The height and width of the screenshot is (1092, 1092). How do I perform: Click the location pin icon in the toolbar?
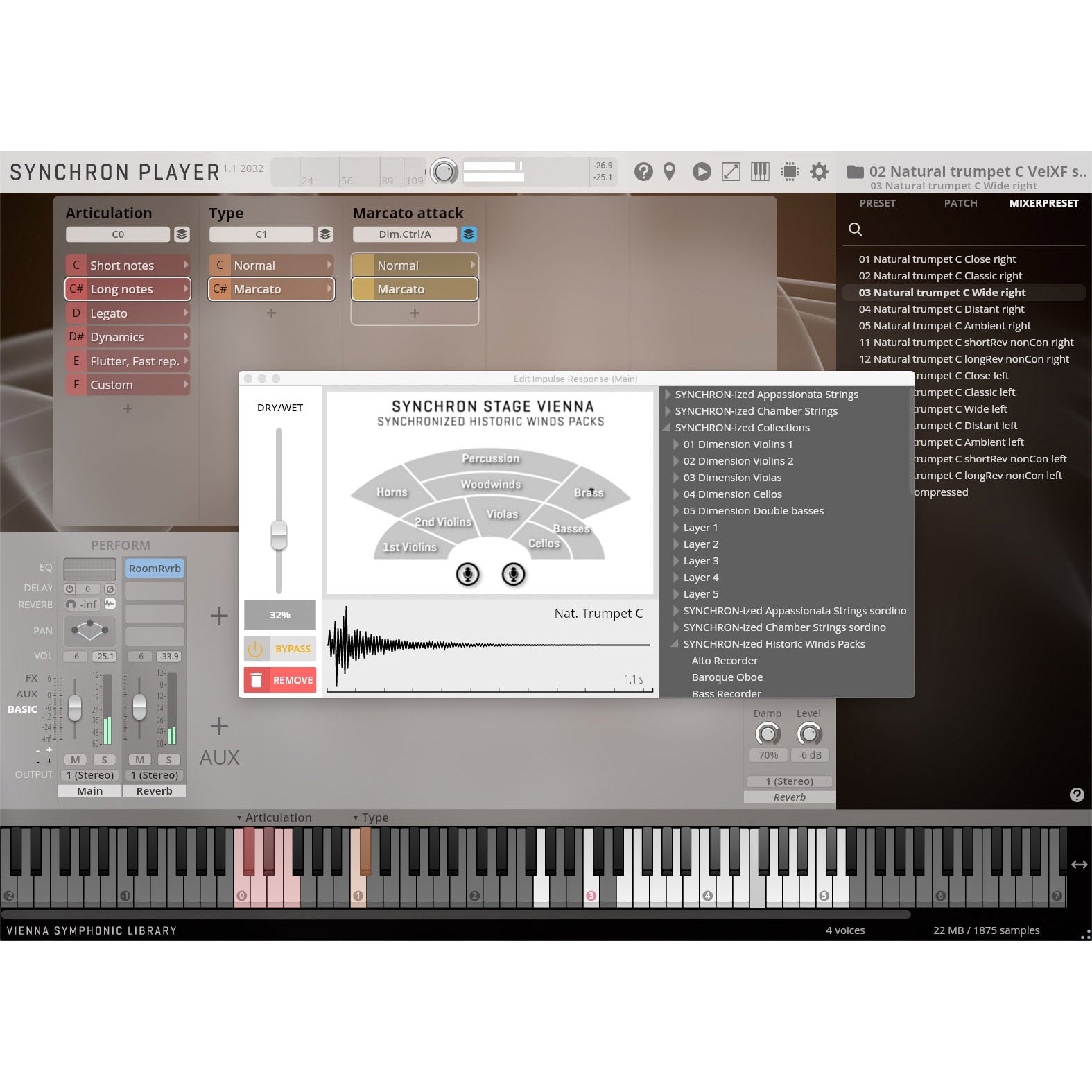(669, 171)
